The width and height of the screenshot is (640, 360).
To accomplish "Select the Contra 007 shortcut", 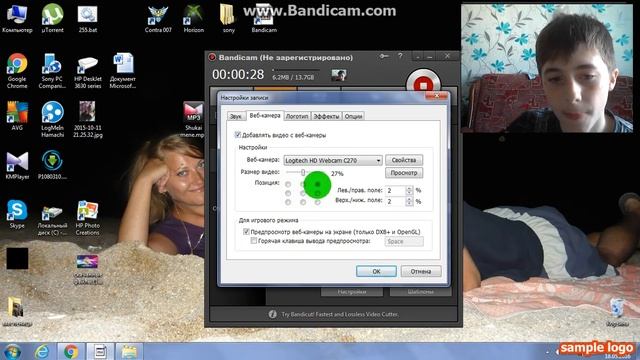I will click(158, 18).
